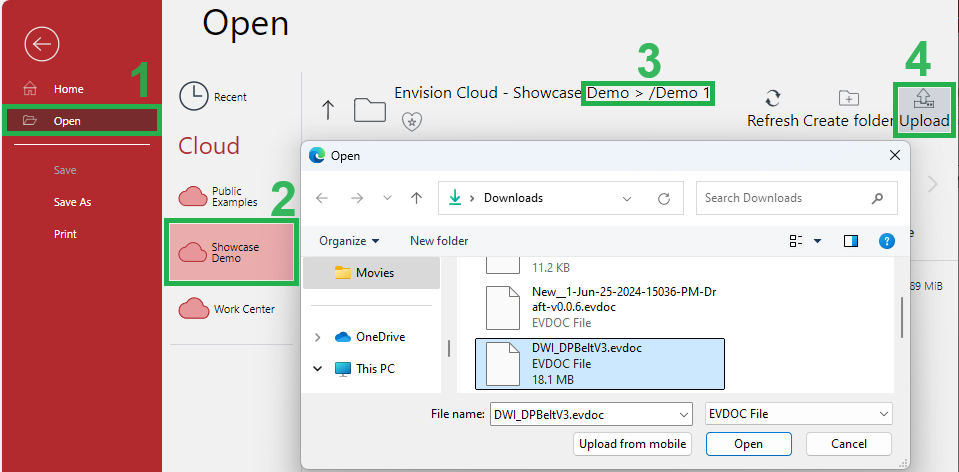Go forward in file dialog navigation
This screenshot has height=472, width=959.
(357, 198)
